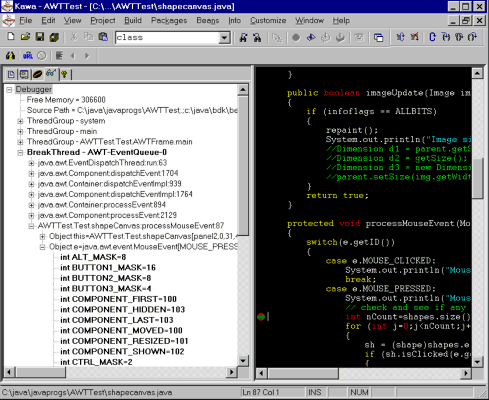Click the blue arrow icon right of the gray circle

pyautogui.click(x=311, y=37)
